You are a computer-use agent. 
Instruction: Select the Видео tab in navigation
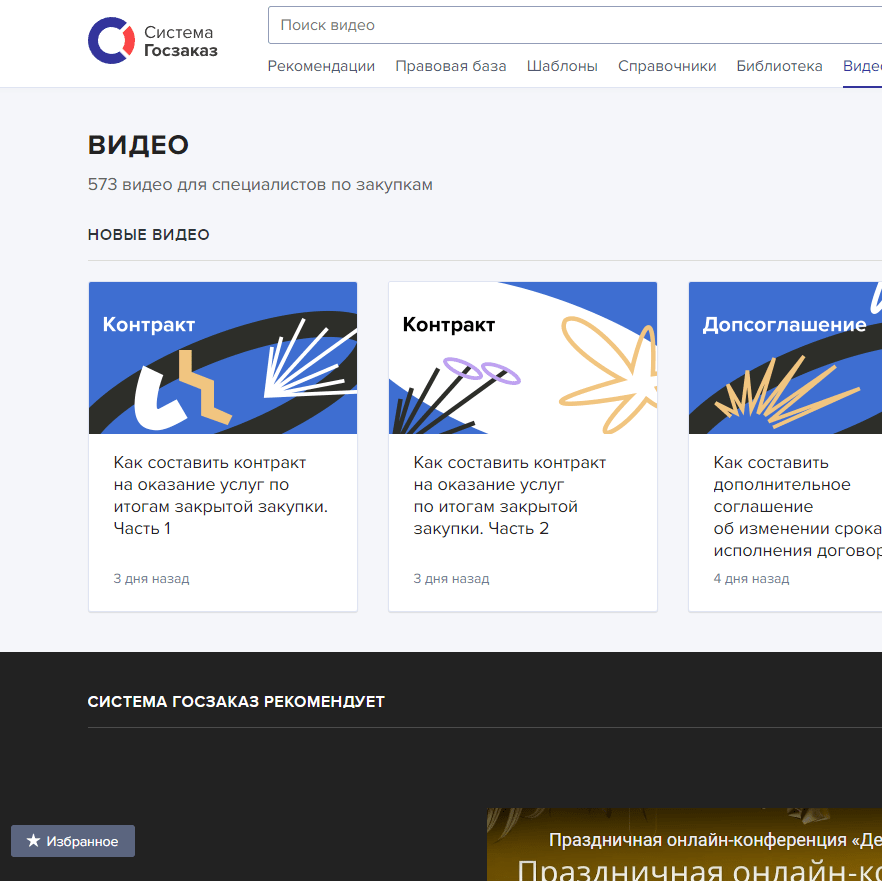862,66
